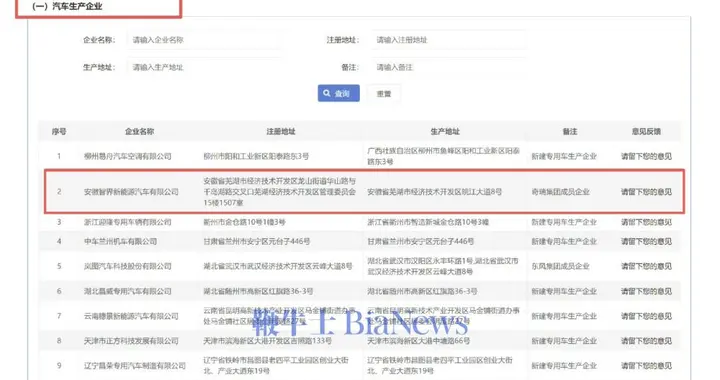
Task: Click the 注册地址 column header
Action: pos(281,131)
